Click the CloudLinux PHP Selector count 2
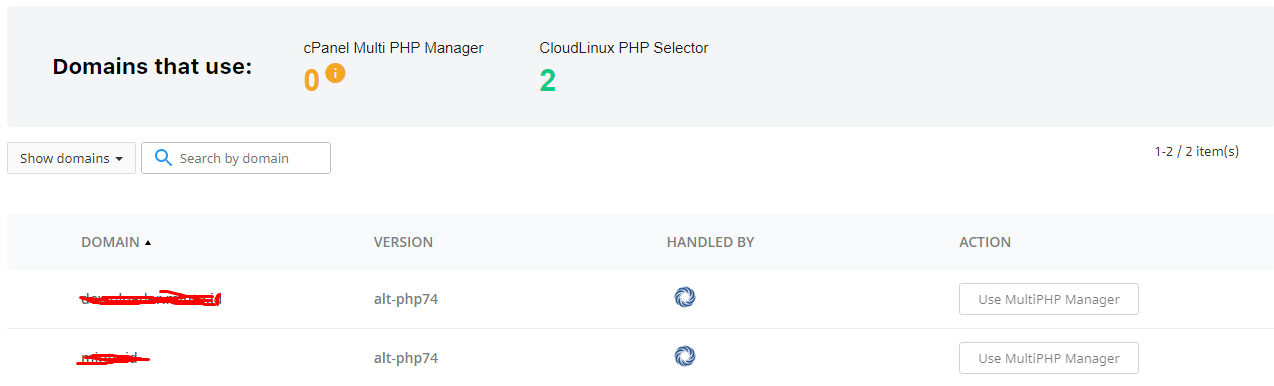1274x386 pixels. [548, 80]
